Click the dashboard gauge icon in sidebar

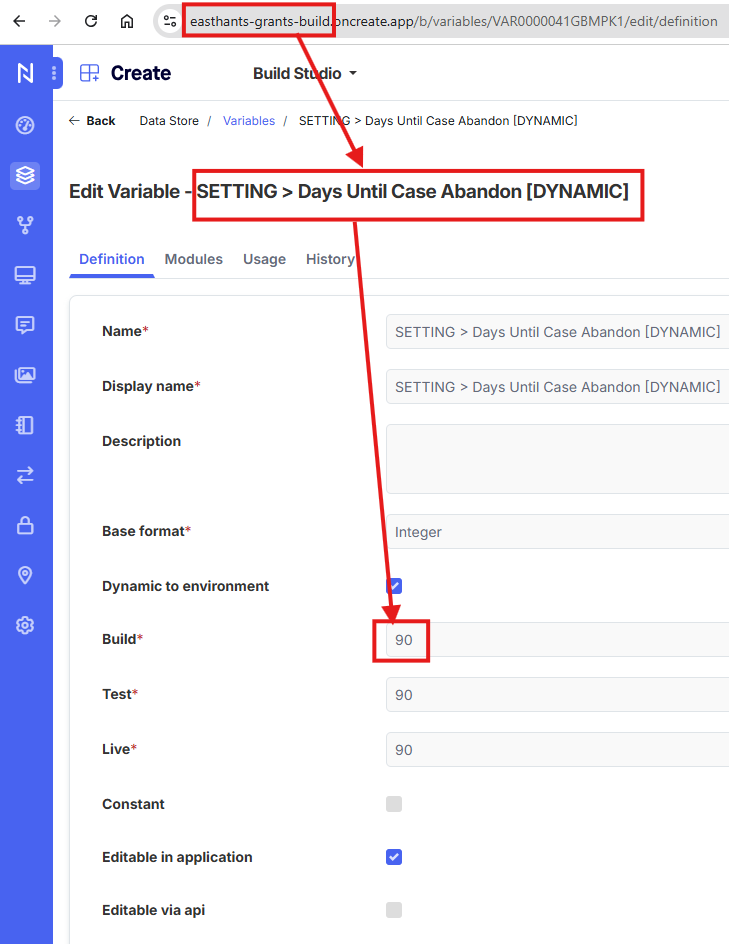26,125
